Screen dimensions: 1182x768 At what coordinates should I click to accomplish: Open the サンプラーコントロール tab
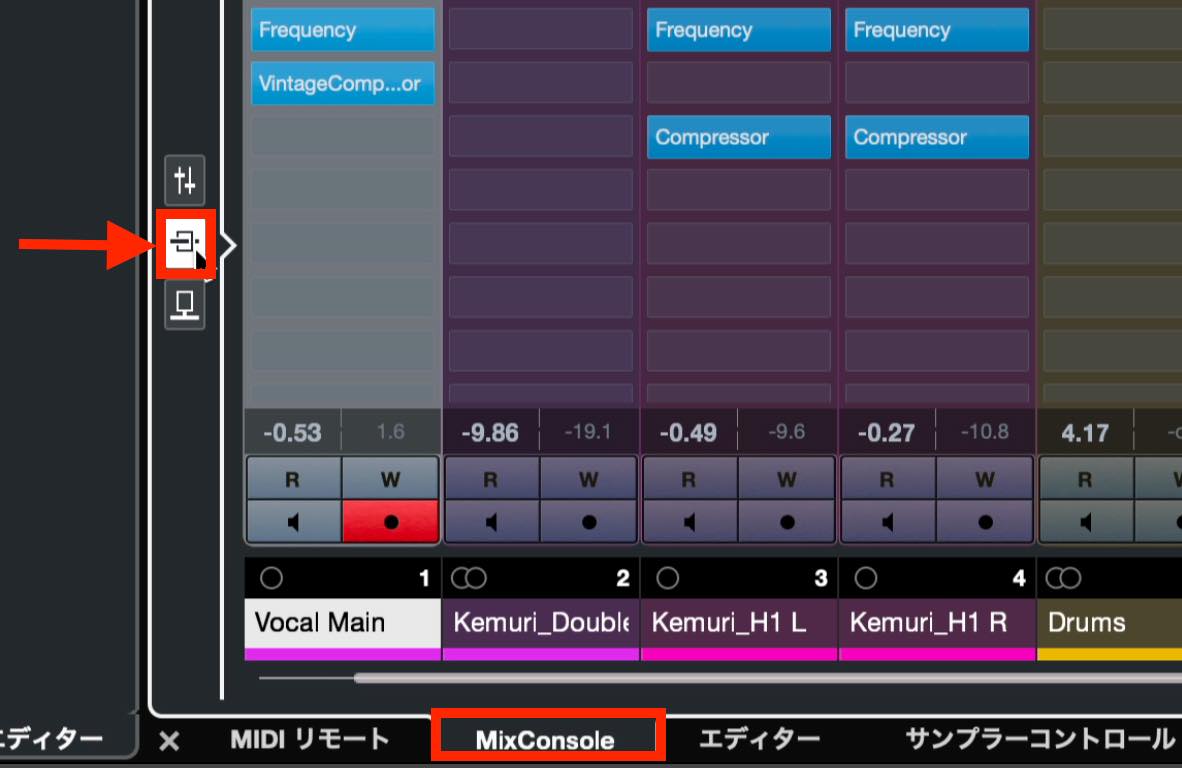pyautogui.click(x=1040, y=739)
